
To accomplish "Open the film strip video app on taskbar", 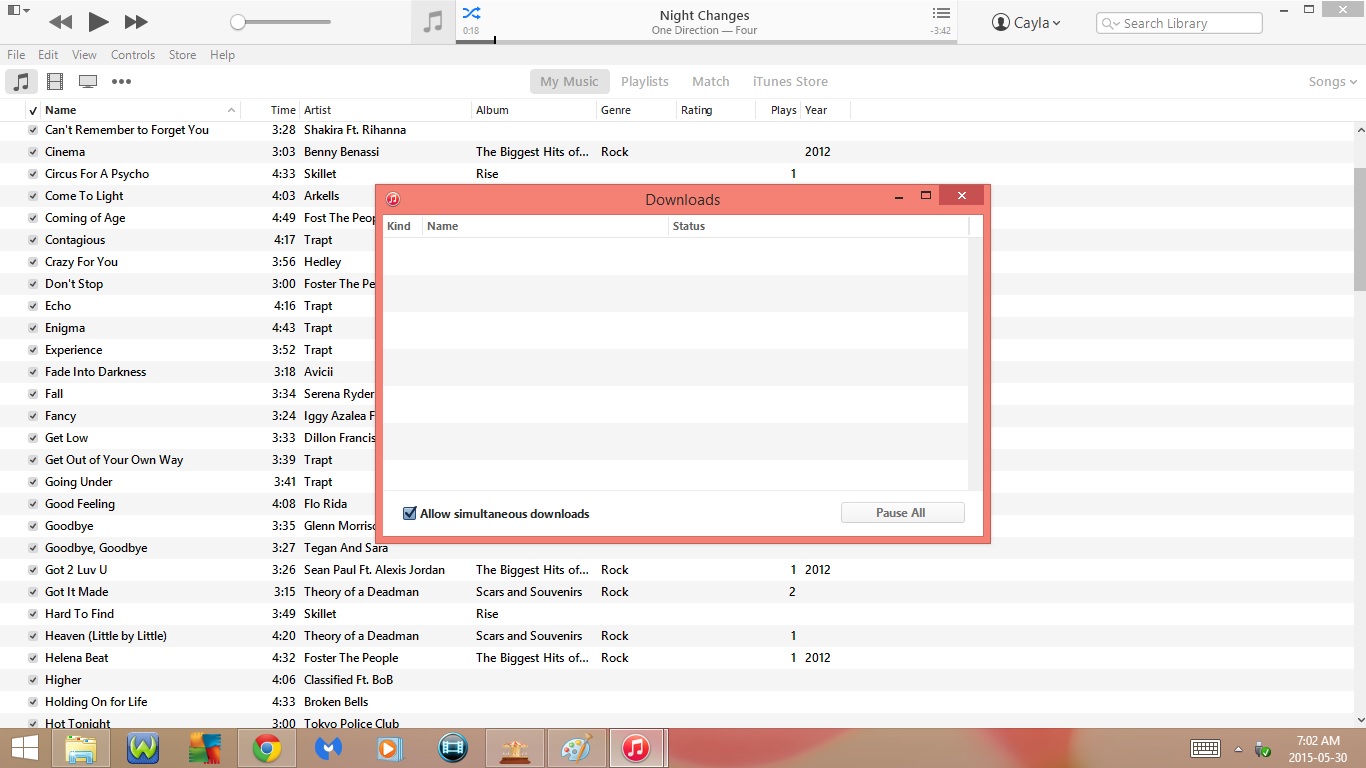I will 453,748.
